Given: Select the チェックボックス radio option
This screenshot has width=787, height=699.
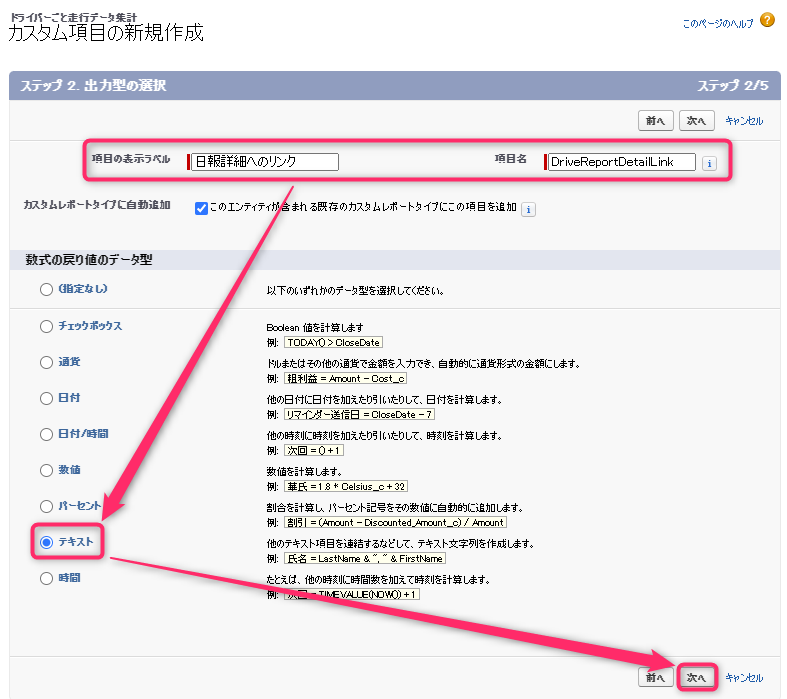Looking at the screenshot, I should point(46,326).
